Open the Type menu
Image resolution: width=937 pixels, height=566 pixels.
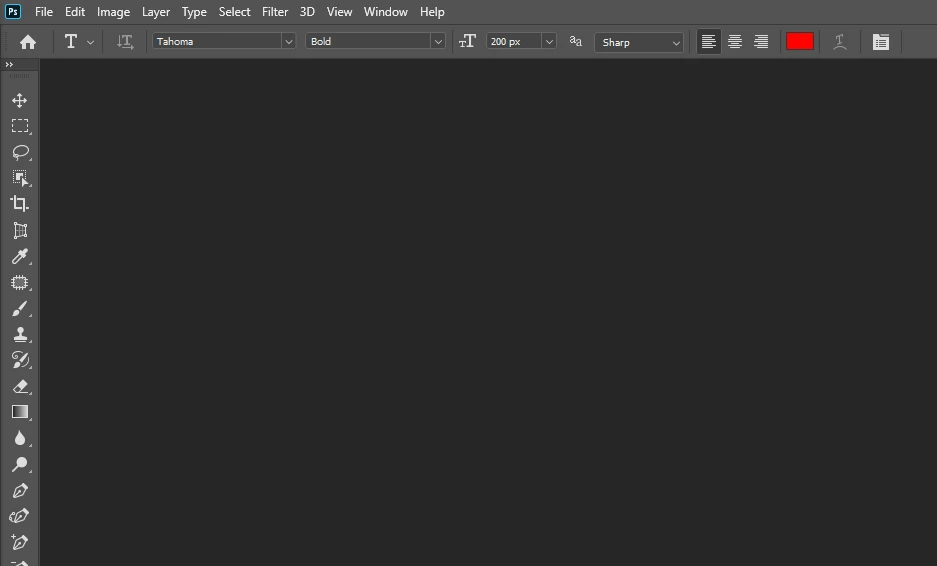tap(194, 12)
